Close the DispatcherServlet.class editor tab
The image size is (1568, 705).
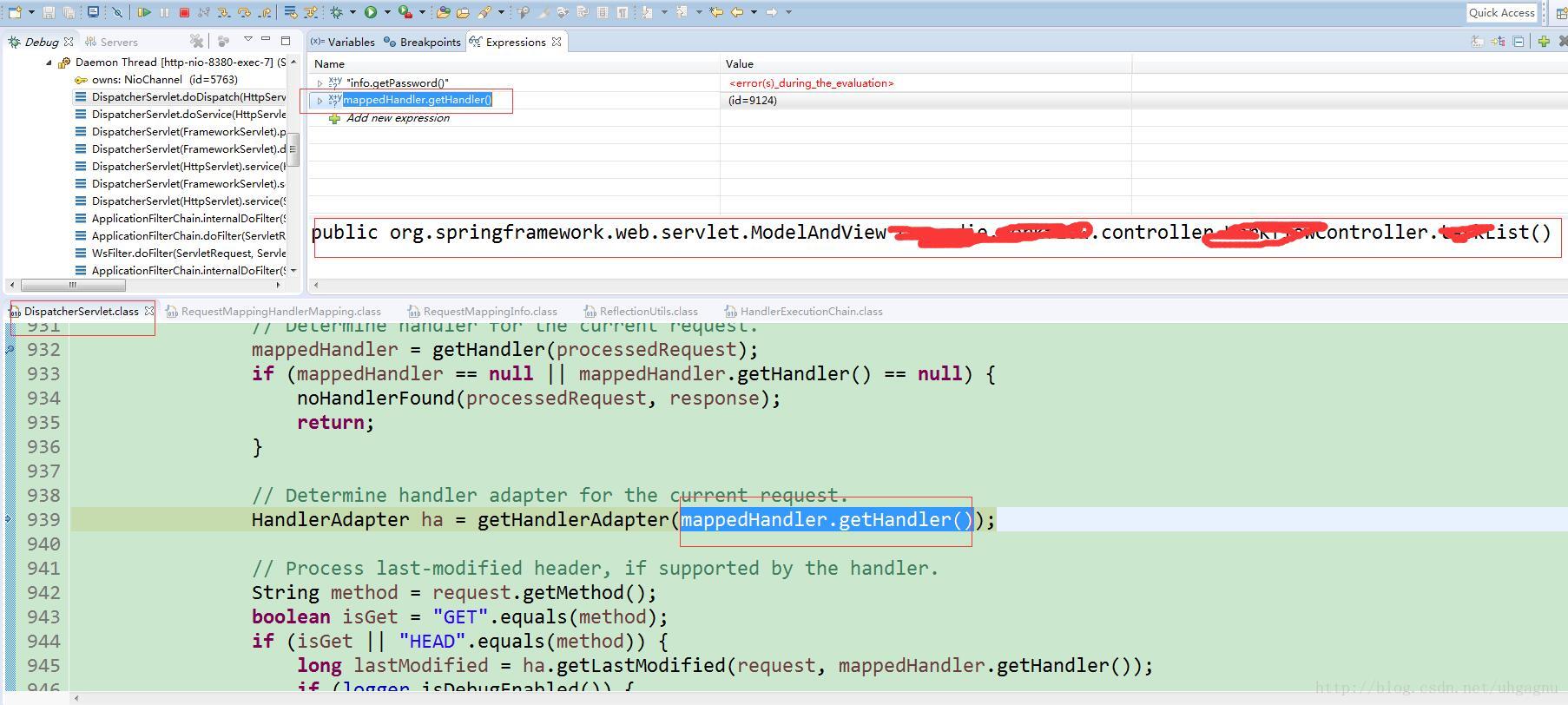(x=149, y=311)
